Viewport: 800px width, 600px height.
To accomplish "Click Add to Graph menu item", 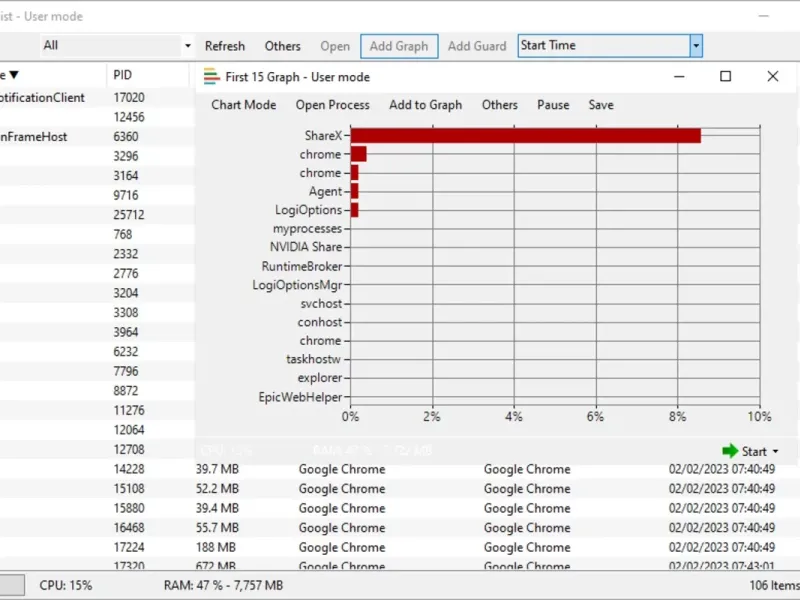I will click(x=426, y=105).
